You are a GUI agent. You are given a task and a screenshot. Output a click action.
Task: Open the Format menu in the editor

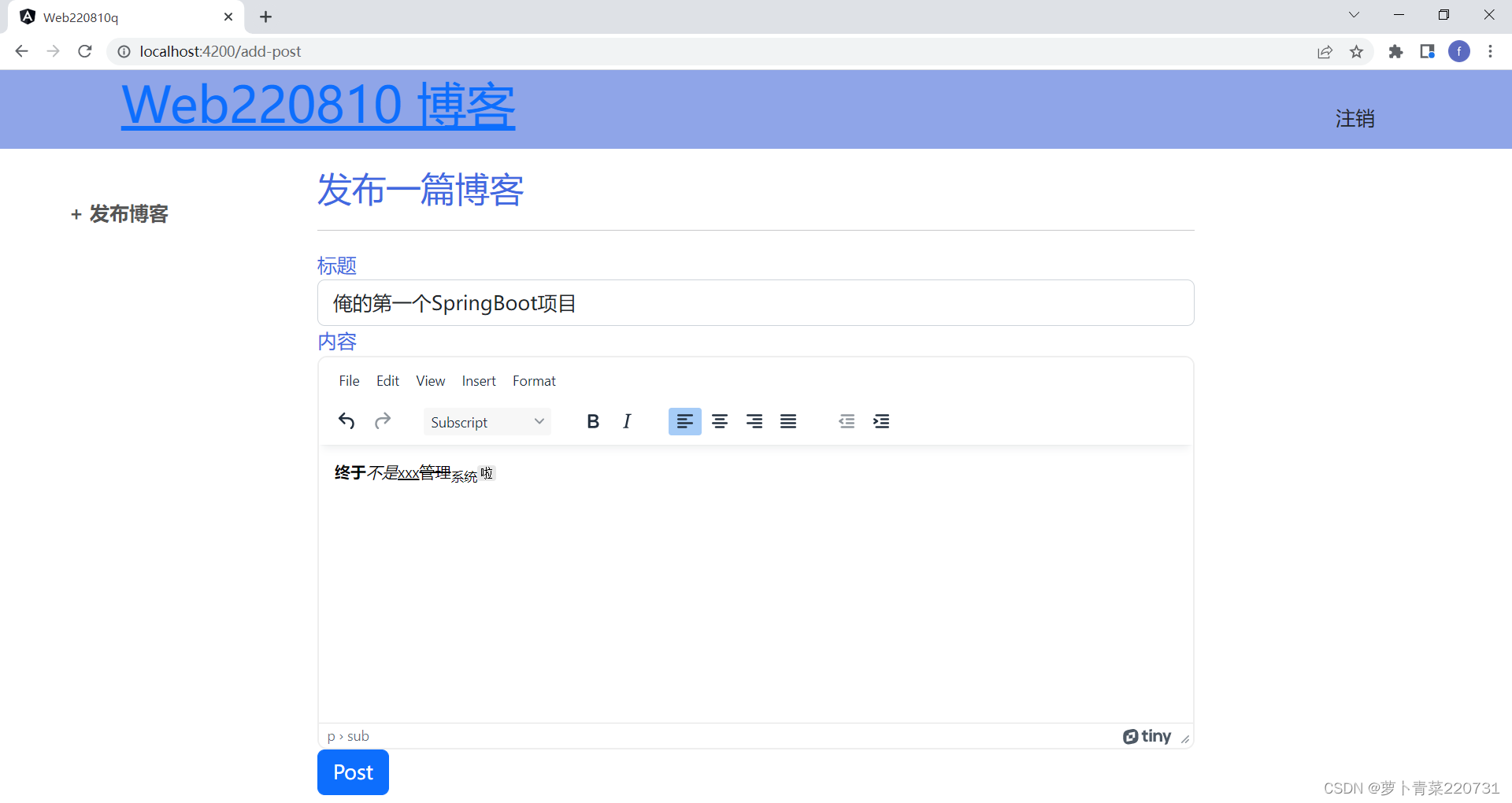(x=534, y=380)
